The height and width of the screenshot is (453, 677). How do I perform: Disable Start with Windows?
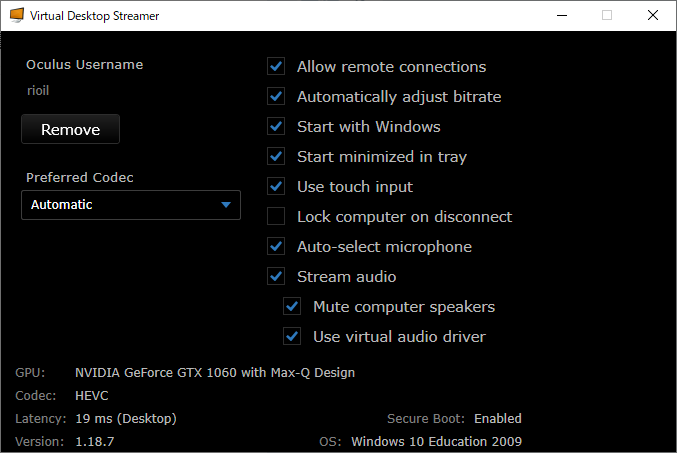point(276,127)
